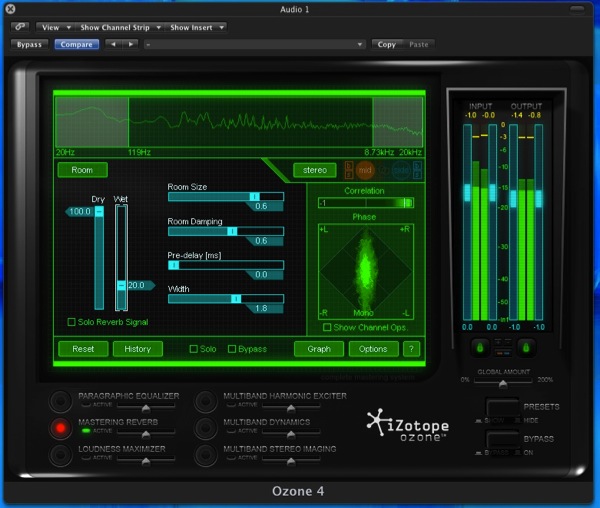600x508 pixels.
Task: Click the Bypass button in header
Action: click(x=29, y=44)
